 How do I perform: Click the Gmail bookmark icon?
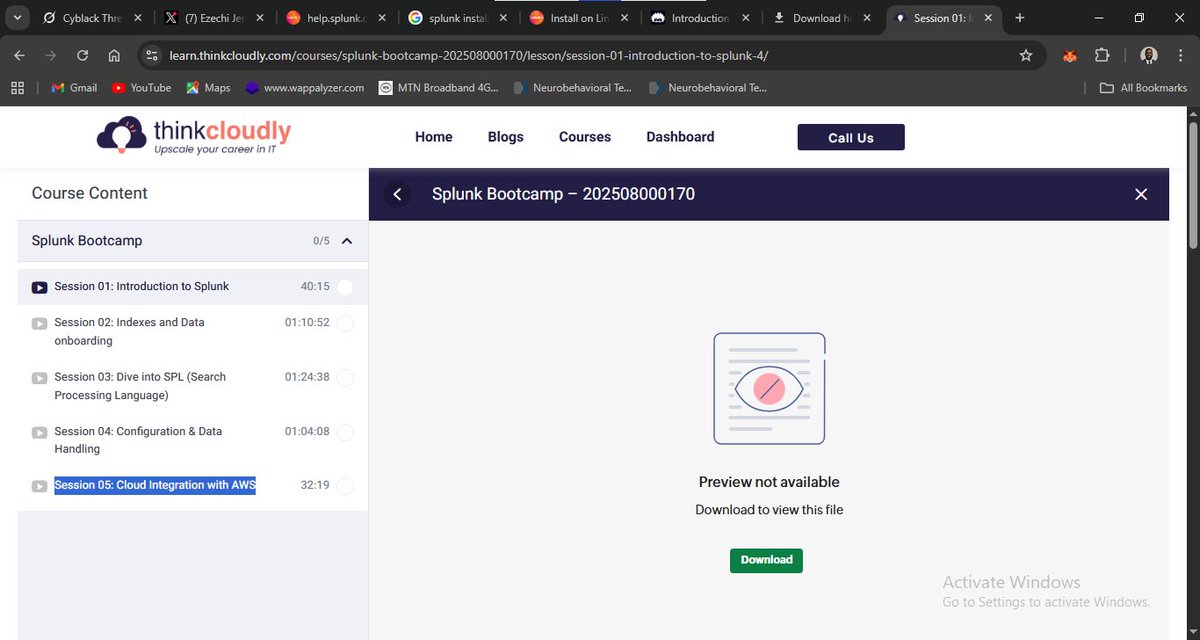pos(58,88)
